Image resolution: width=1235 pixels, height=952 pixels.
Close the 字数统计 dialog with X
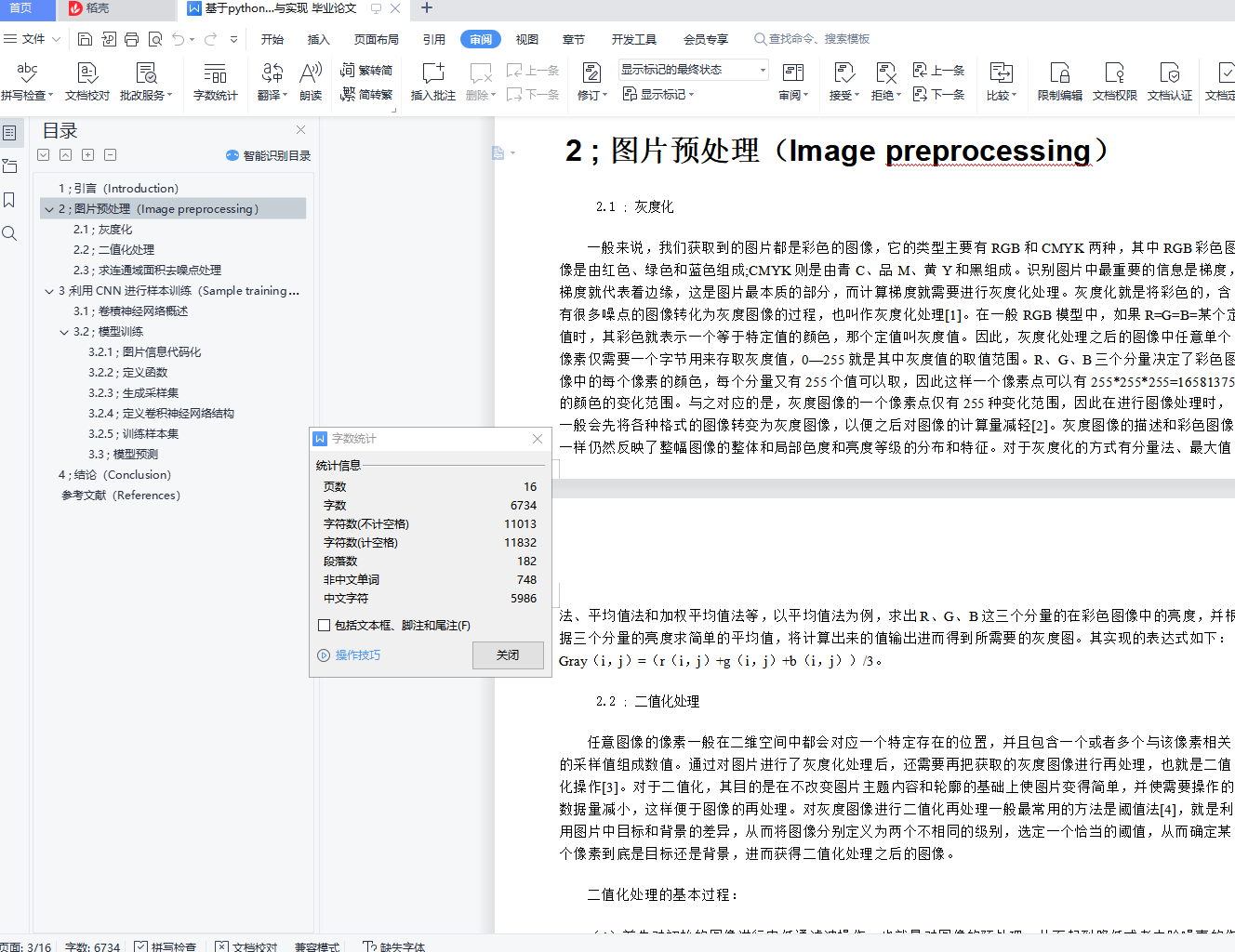click(538, 439)
